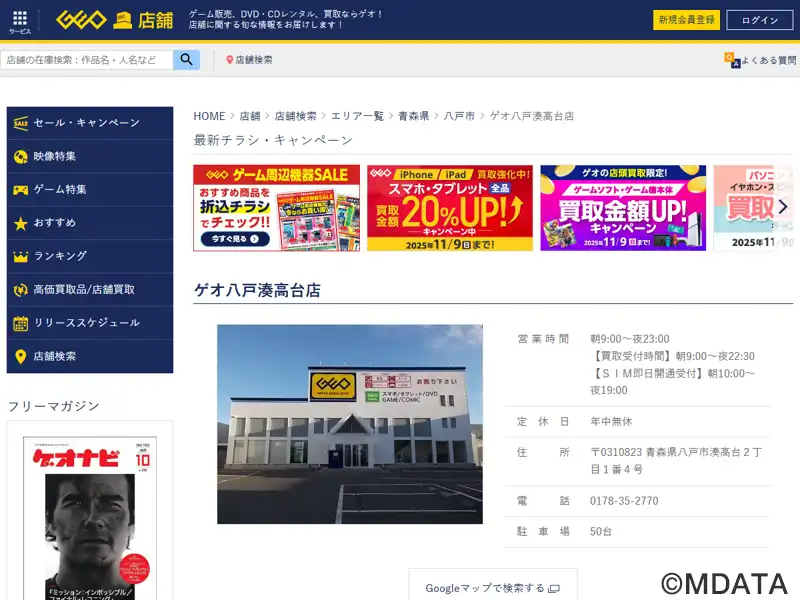Open 店舗検索 in sidebar menu
Viewport: 800px width, 600px height.
(x=90, y=356)
